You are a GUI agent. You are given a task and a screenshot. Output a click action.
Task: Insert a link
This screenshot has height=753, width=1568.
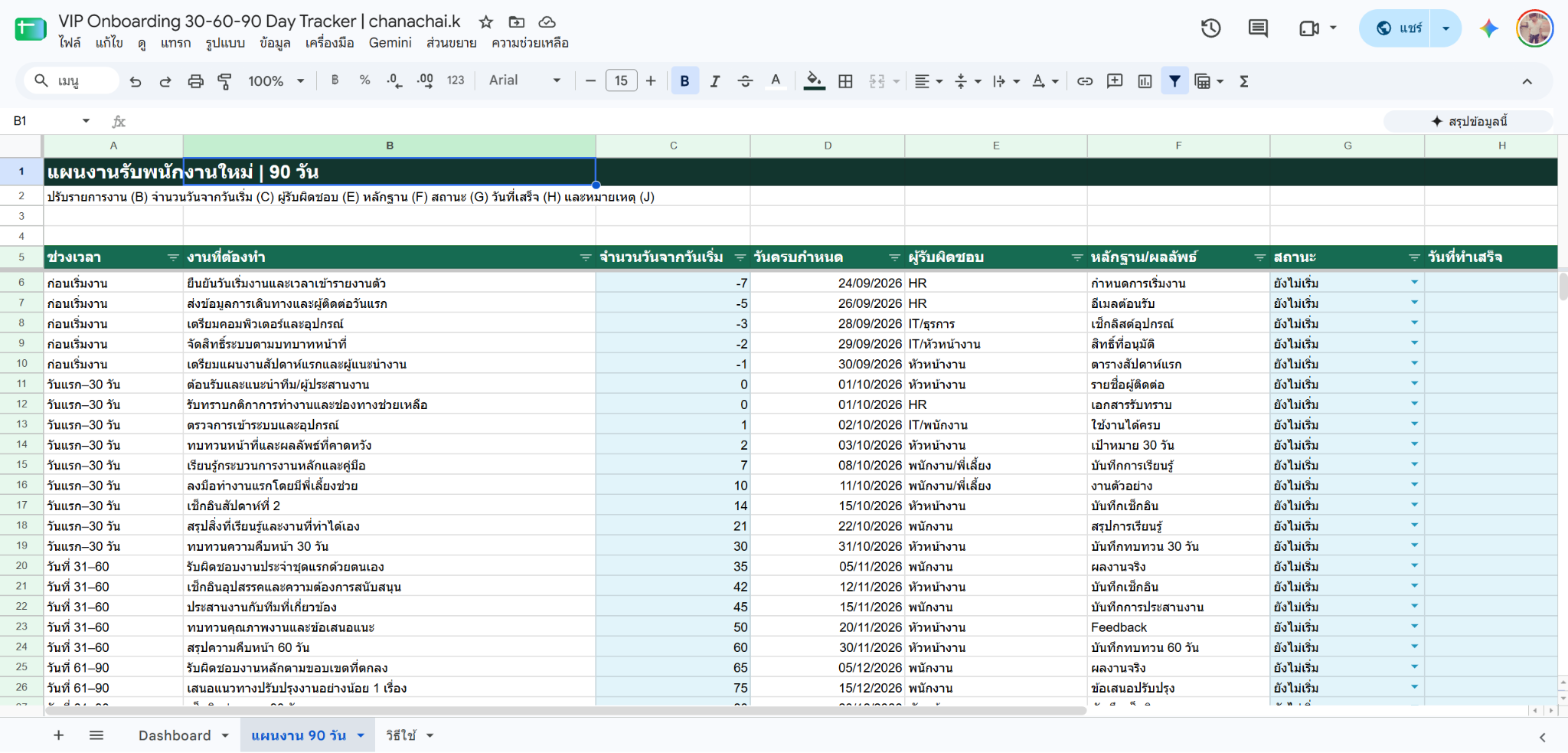pyautogui.click(x=1085, y=81)
